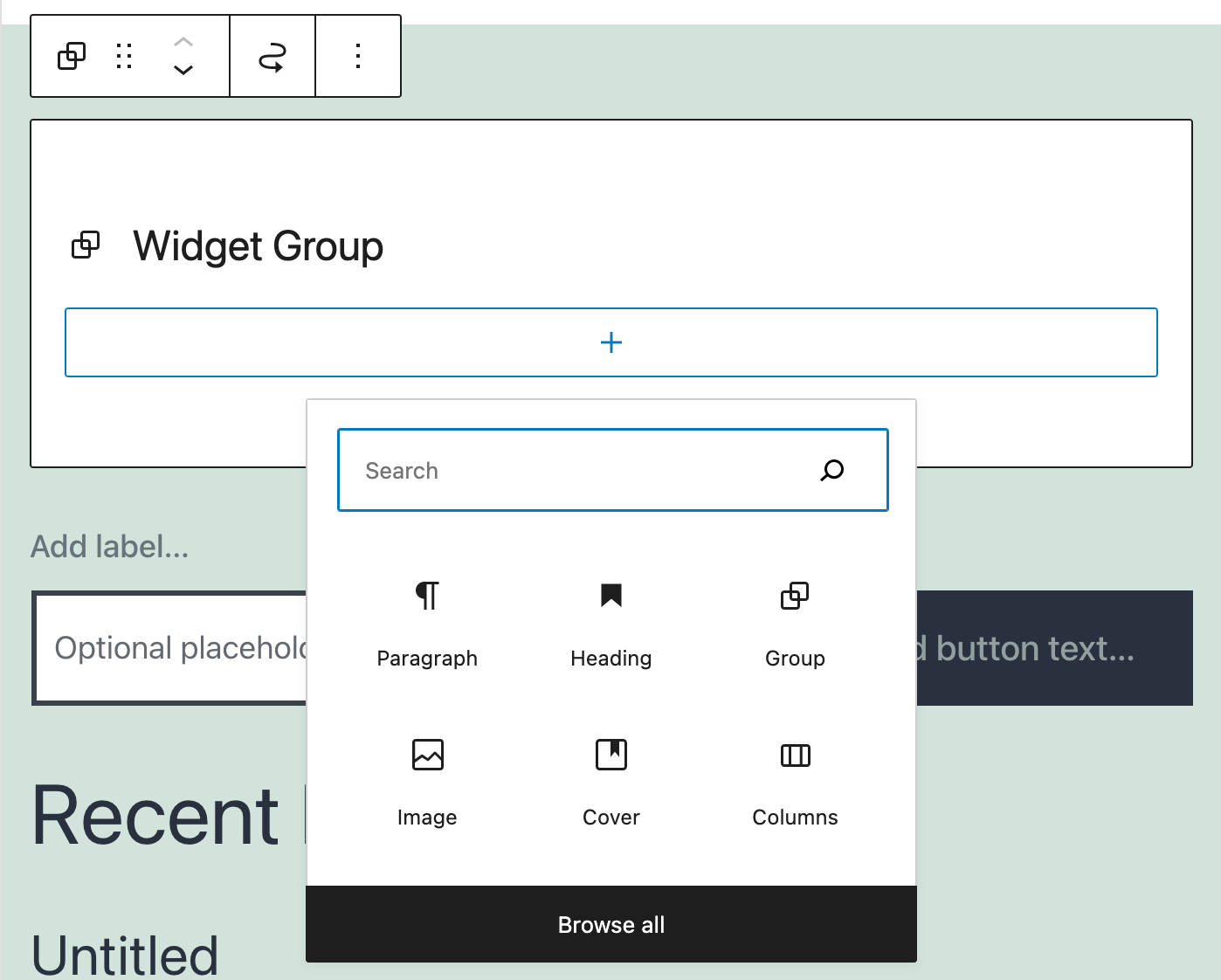Click the Widget Group title label
The height and width of the screenshot is (980, 1221).
pos(259,246)
